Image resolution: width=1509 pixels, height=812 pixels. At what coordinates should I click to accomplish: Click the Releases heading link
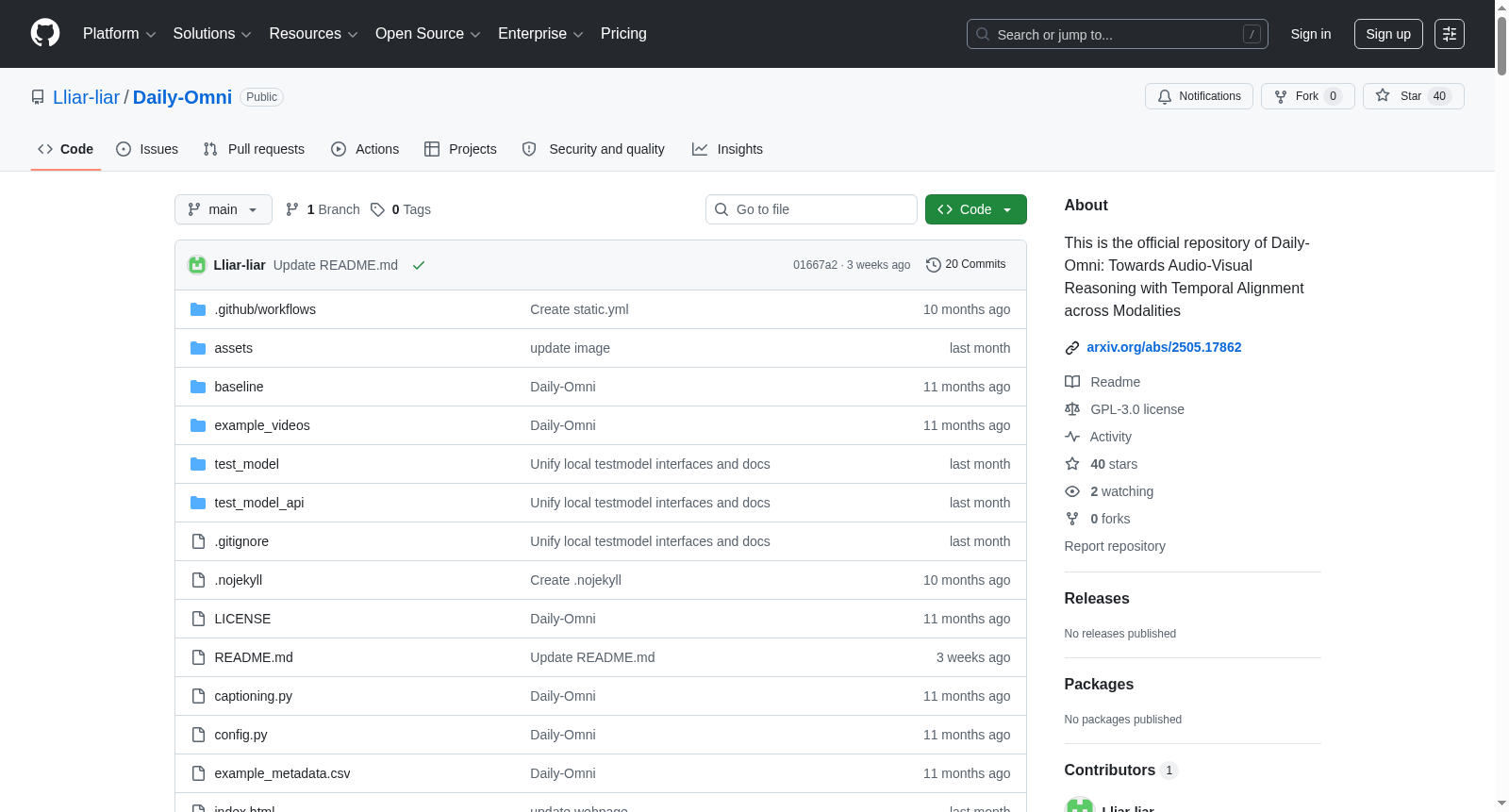click(x=1097, y=599)
